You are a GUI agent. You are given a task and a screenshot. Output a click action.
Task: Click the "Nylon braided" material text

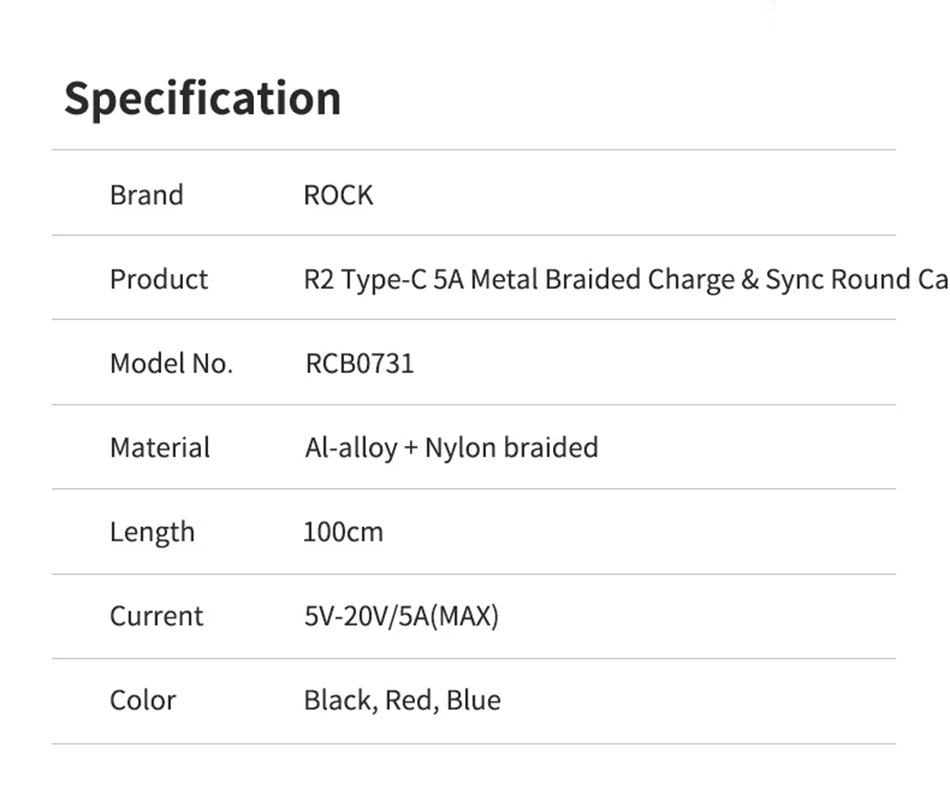click(x=511, y=447)
